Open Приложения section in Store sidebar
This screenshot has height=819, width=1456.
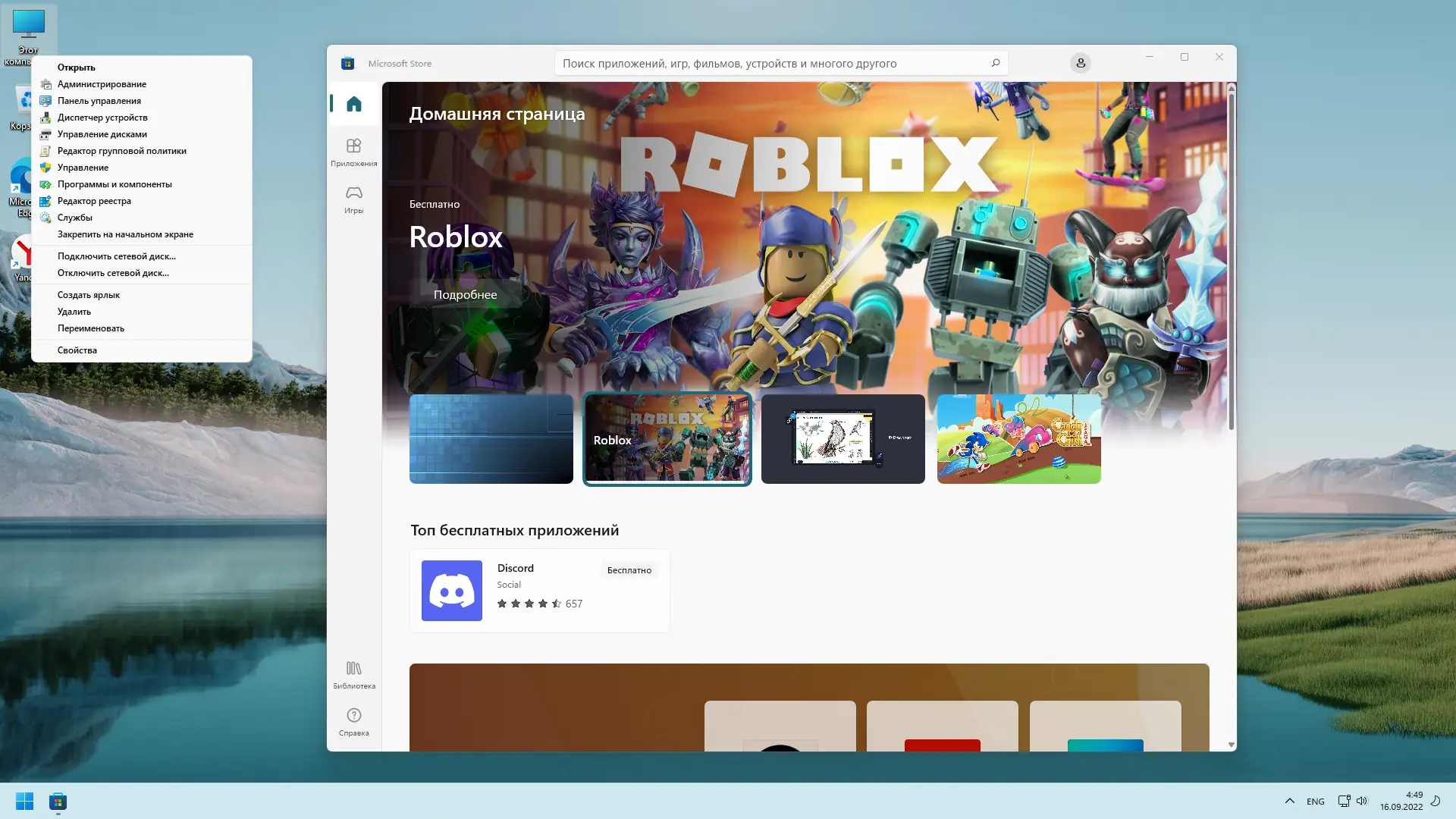[354, 152]
